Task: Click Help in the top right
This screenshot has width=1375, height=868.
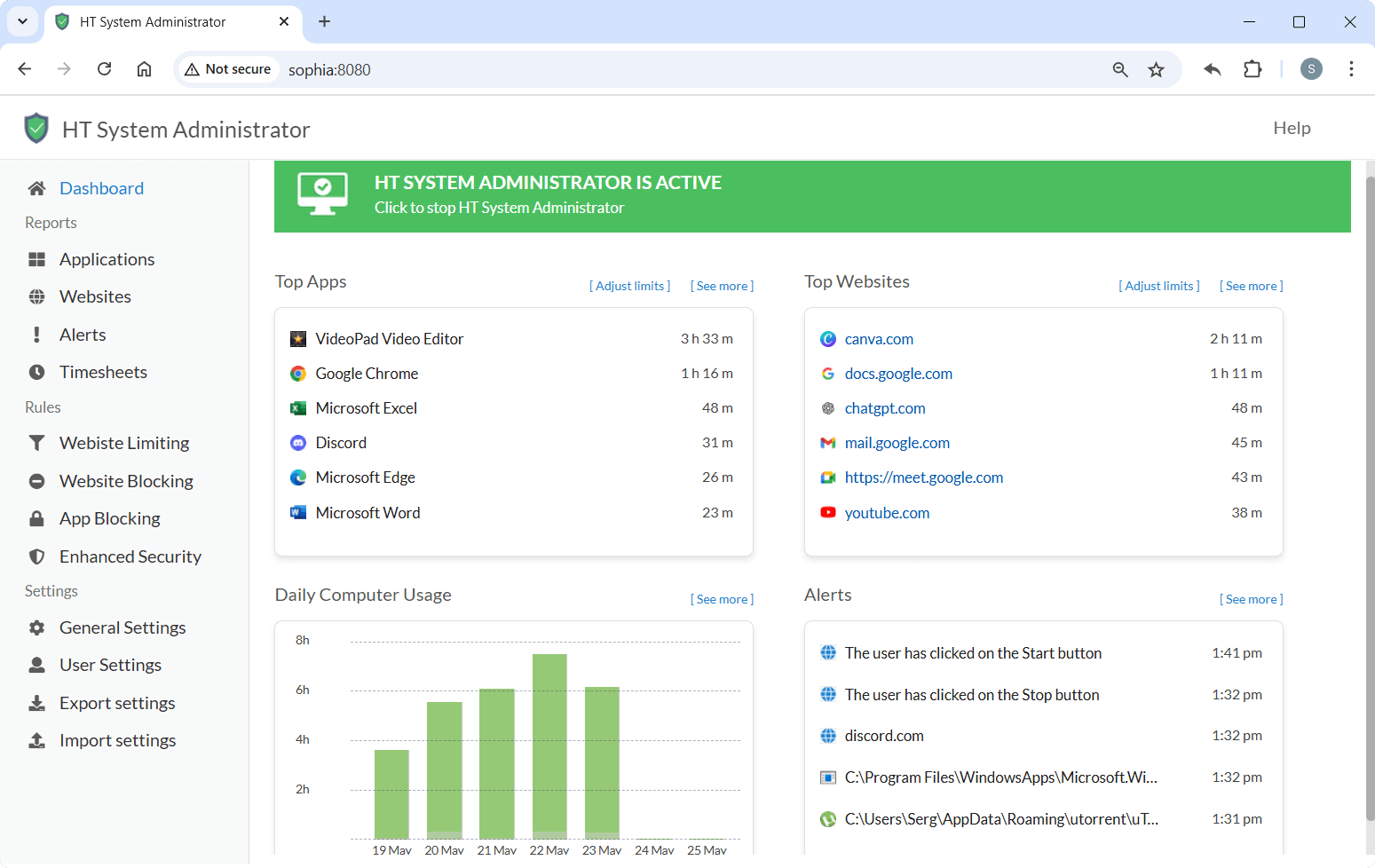Action: (x=1292, y=128)
